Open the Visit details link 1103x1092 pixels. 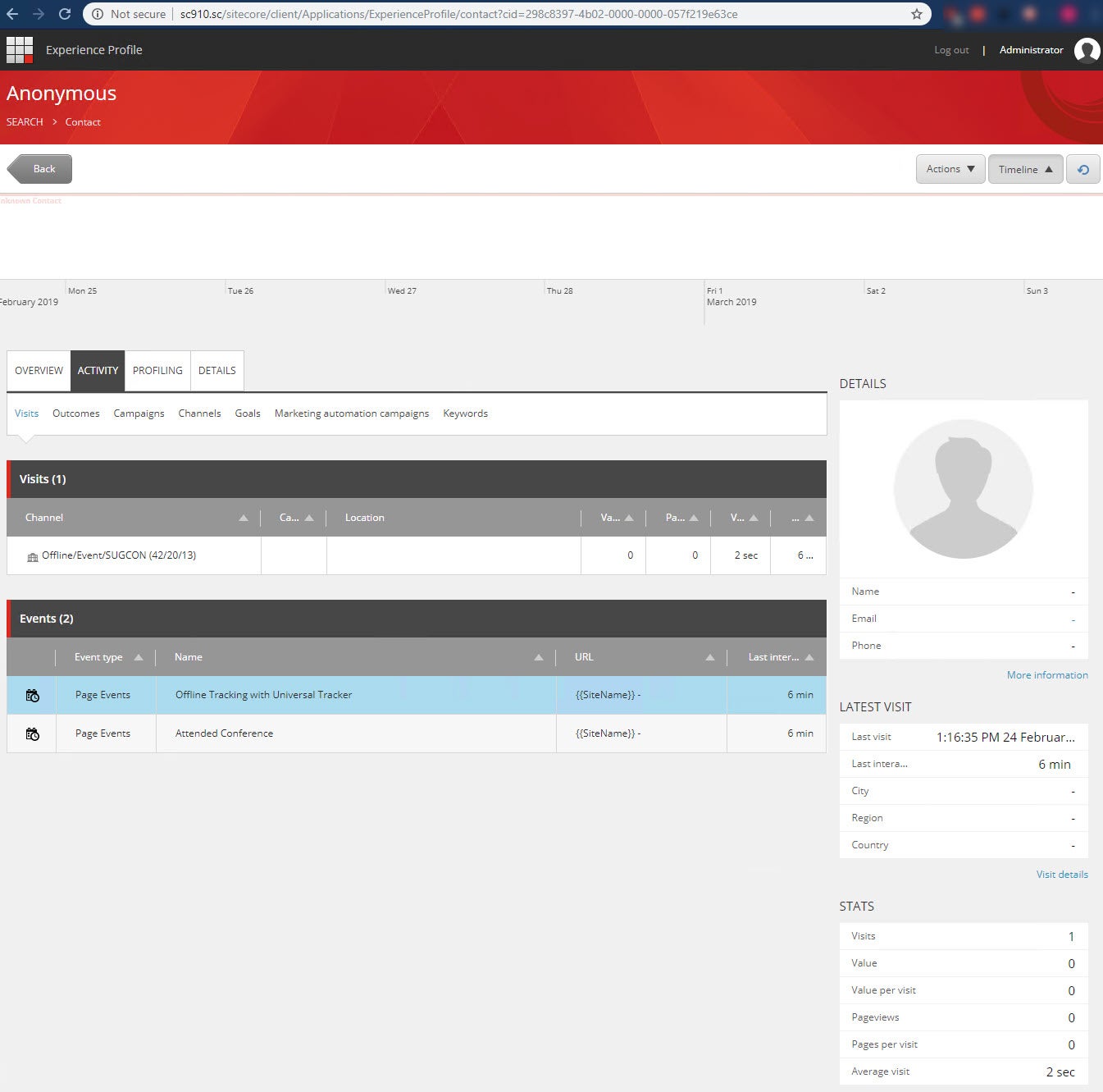pos(1061,874)
